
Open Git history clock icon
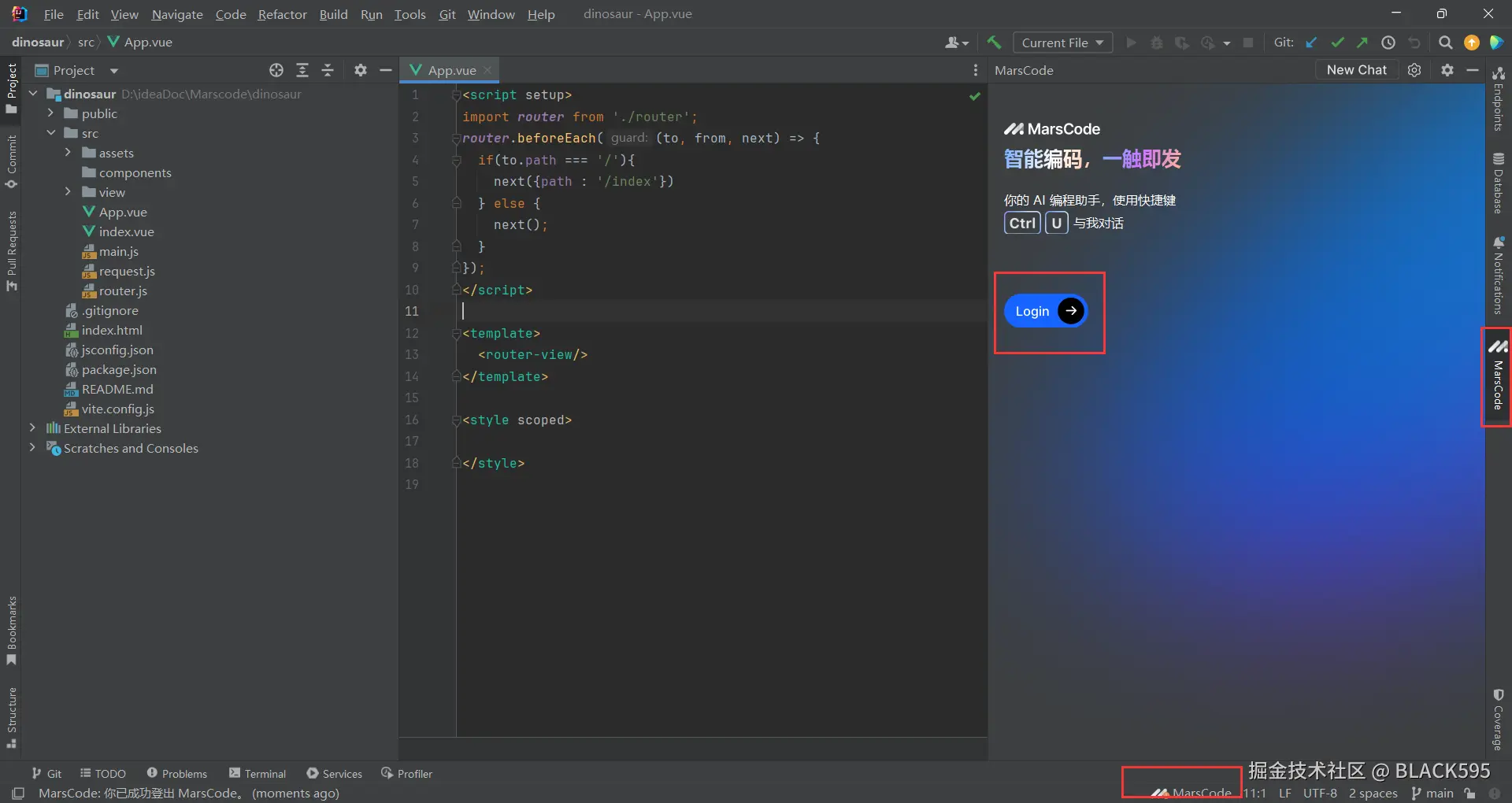click(1388, 43)
